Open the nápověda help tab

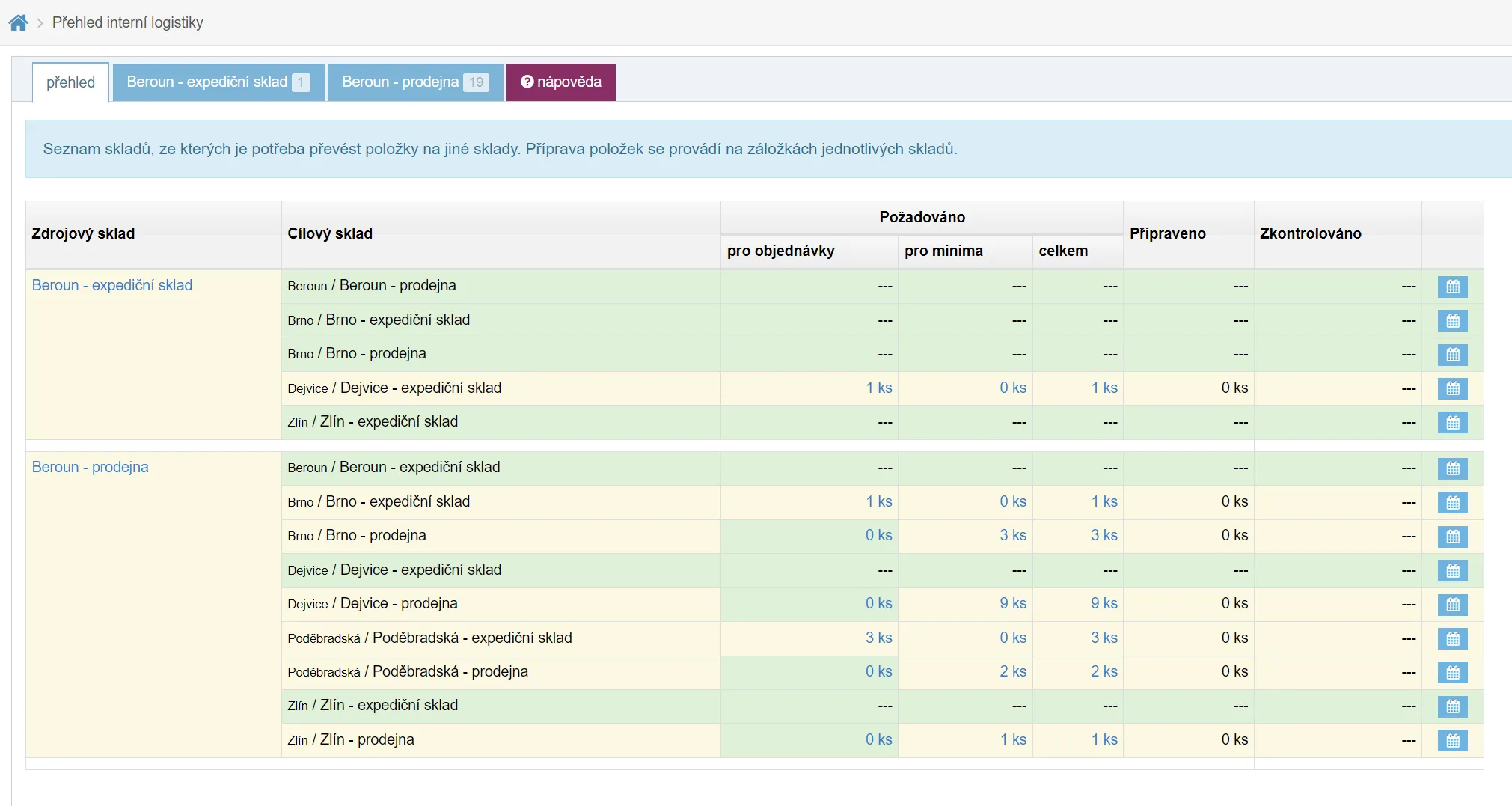click(x=561, y=82)
